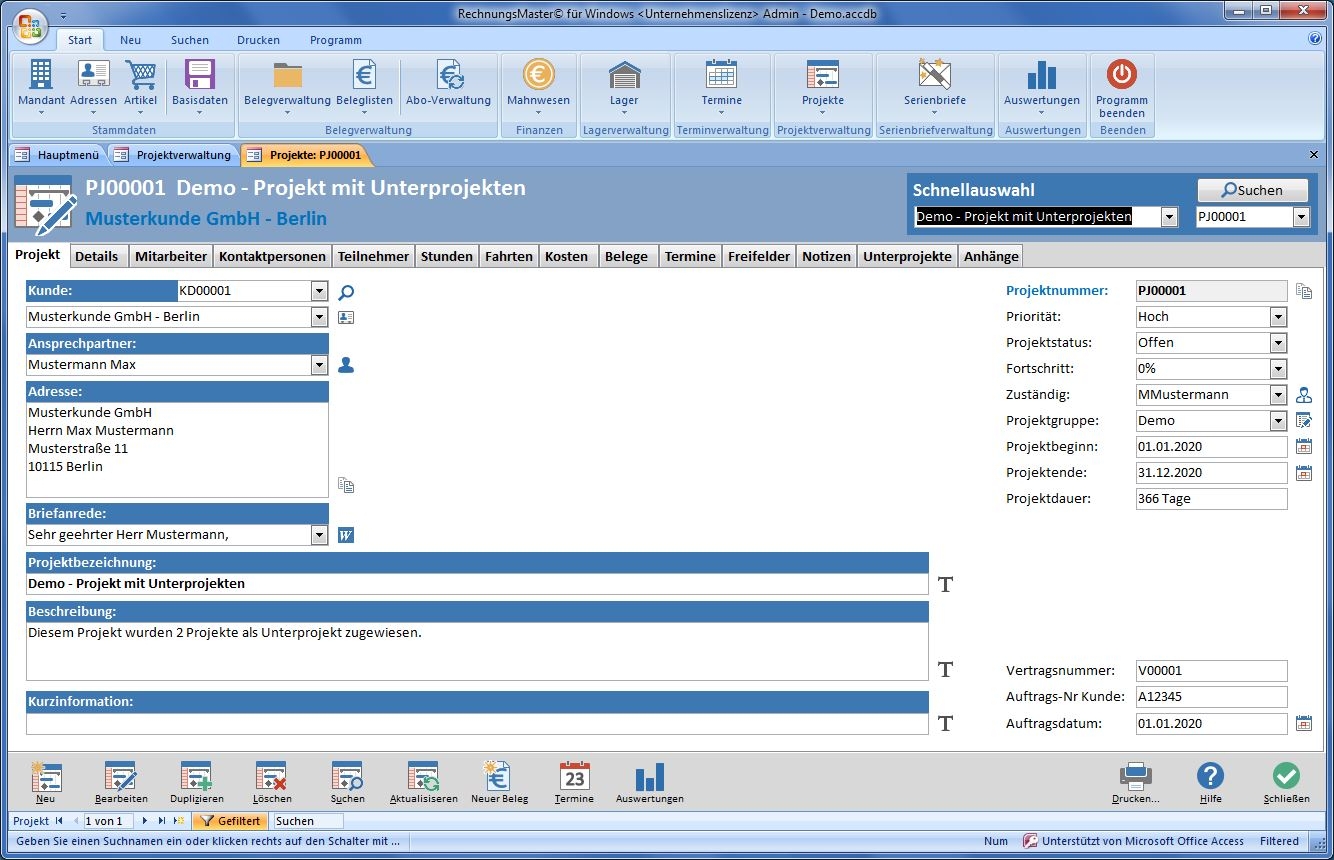Click copy icon next to Projektnummer
The width and height of the screenshot is (1334, 860).
click(1304, 291)
